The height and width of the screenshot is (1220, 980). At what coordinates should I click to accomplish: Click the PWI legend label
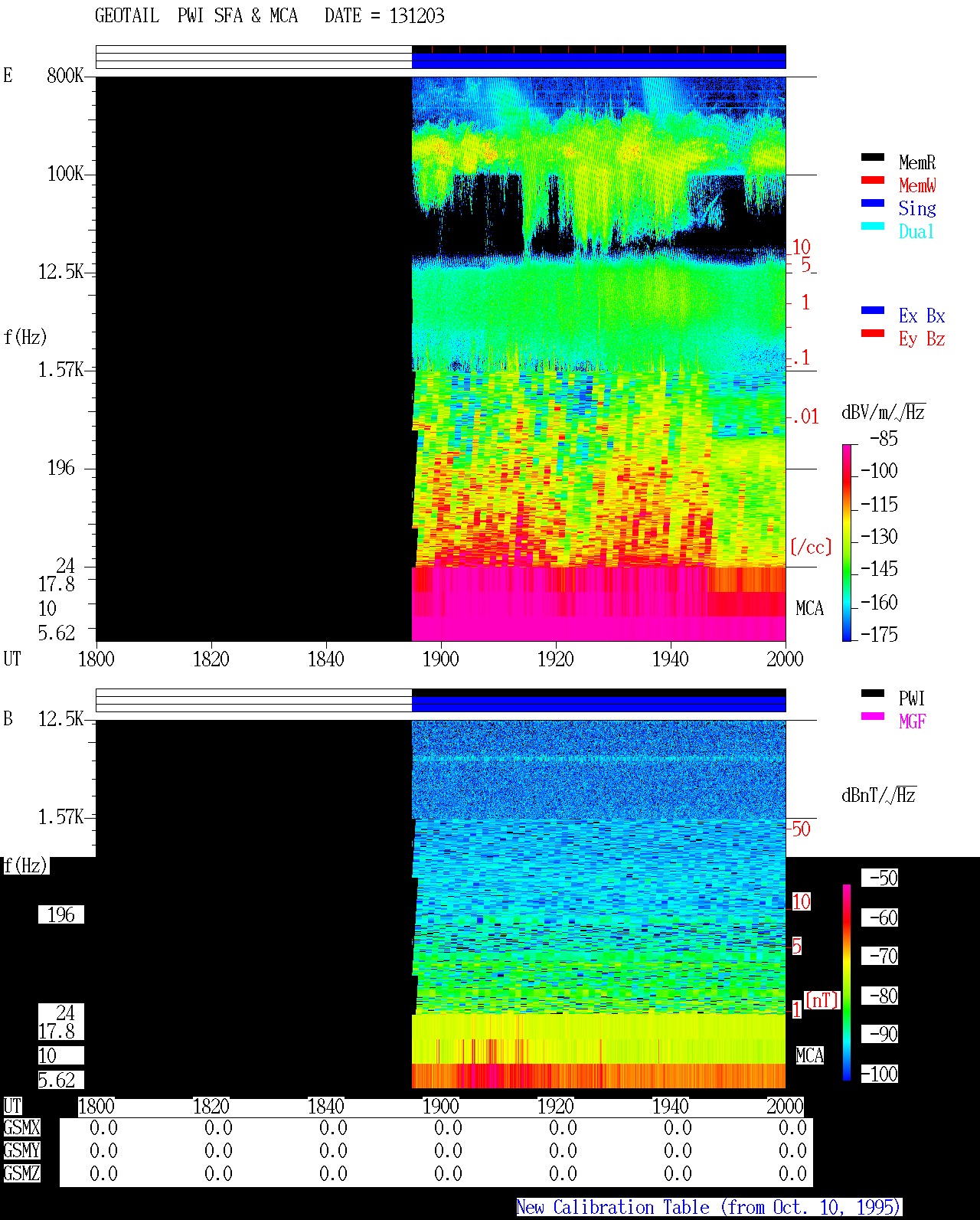912,698
